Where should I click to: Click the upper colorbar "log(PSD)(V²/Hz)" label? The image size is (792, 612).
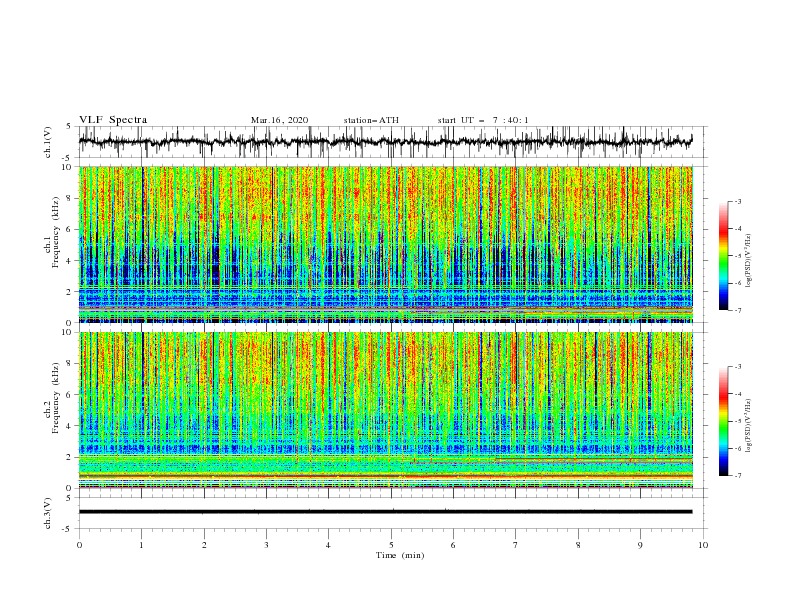[749, 261]
